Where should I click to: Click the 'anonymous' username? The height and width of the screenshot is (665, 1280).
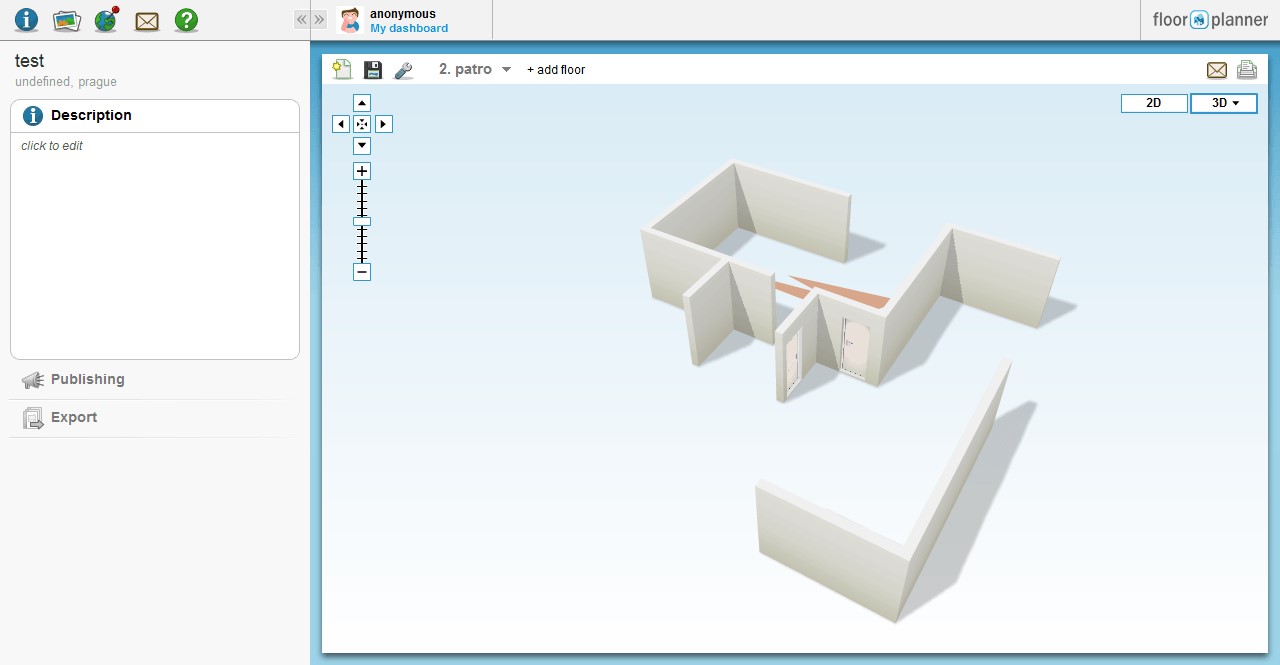click(x=403, y=14)
